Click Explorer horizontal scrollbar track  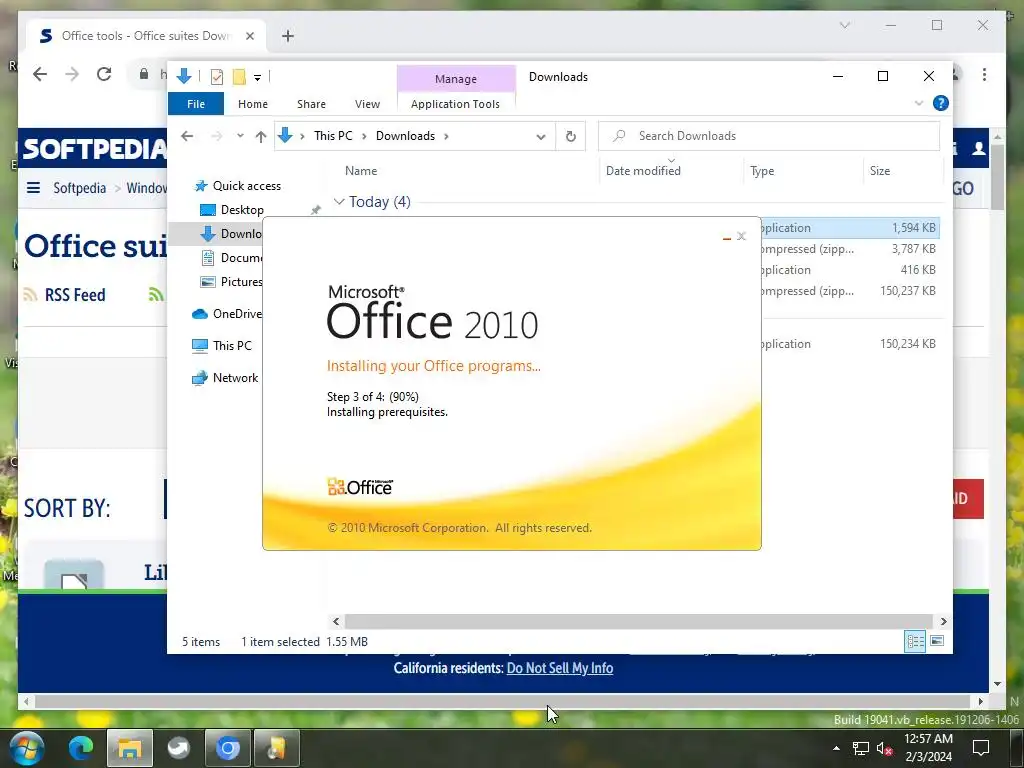[x=639, y=621]
